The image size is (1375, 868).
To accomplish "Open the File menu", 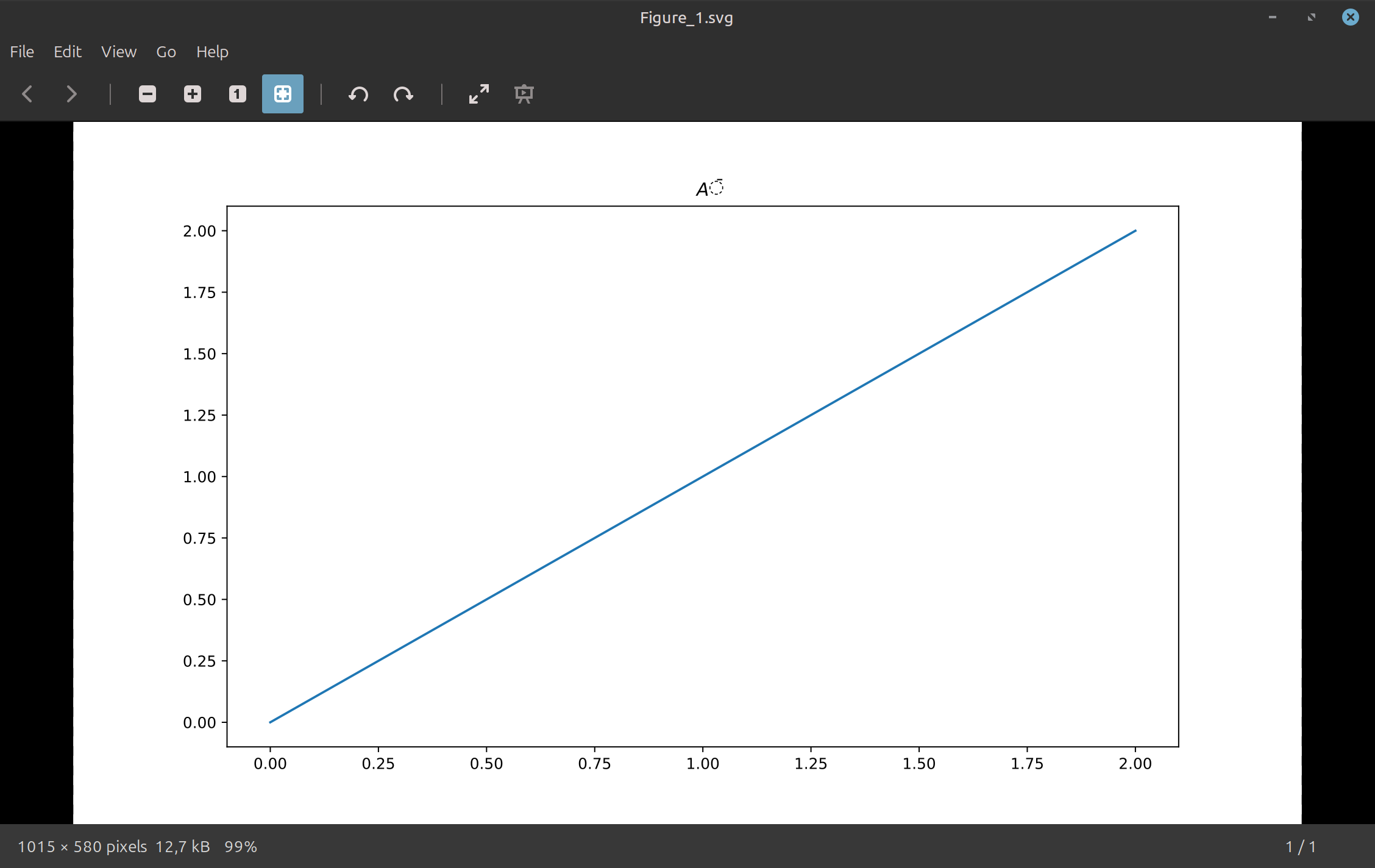I will click(22, 52).
